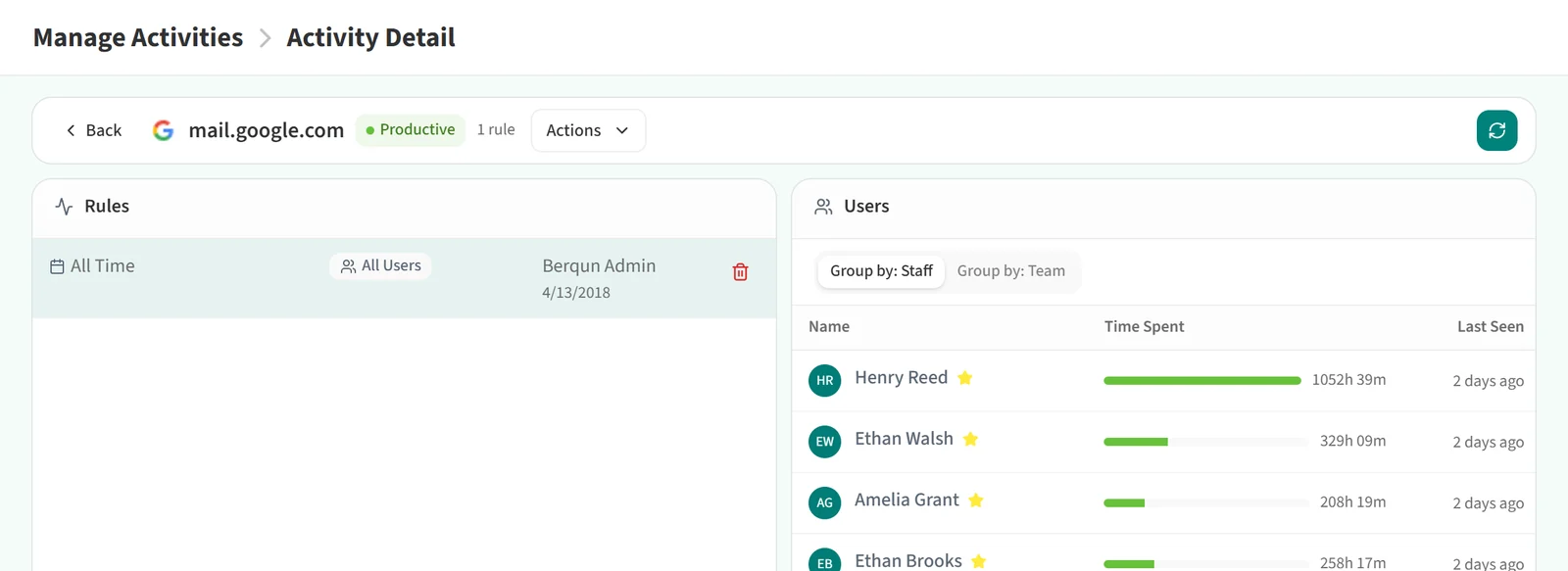Delete the All Time rule via trash icon
1568x571 pixels.
(740, 272)
